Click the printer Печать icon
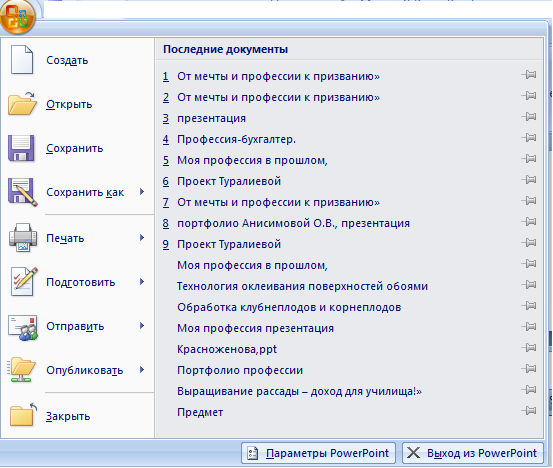Image resolution: width=553 pixels, height=468 pixels. point(23,238)
